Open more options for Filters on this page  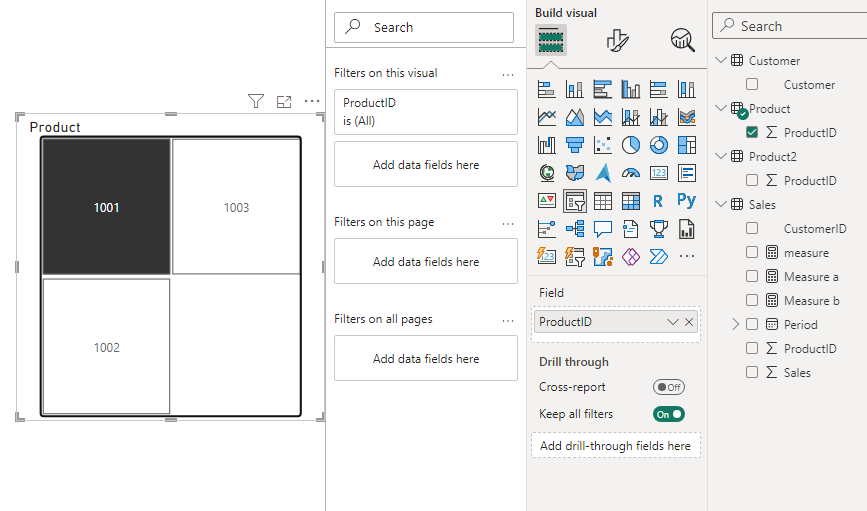point(508,223)
